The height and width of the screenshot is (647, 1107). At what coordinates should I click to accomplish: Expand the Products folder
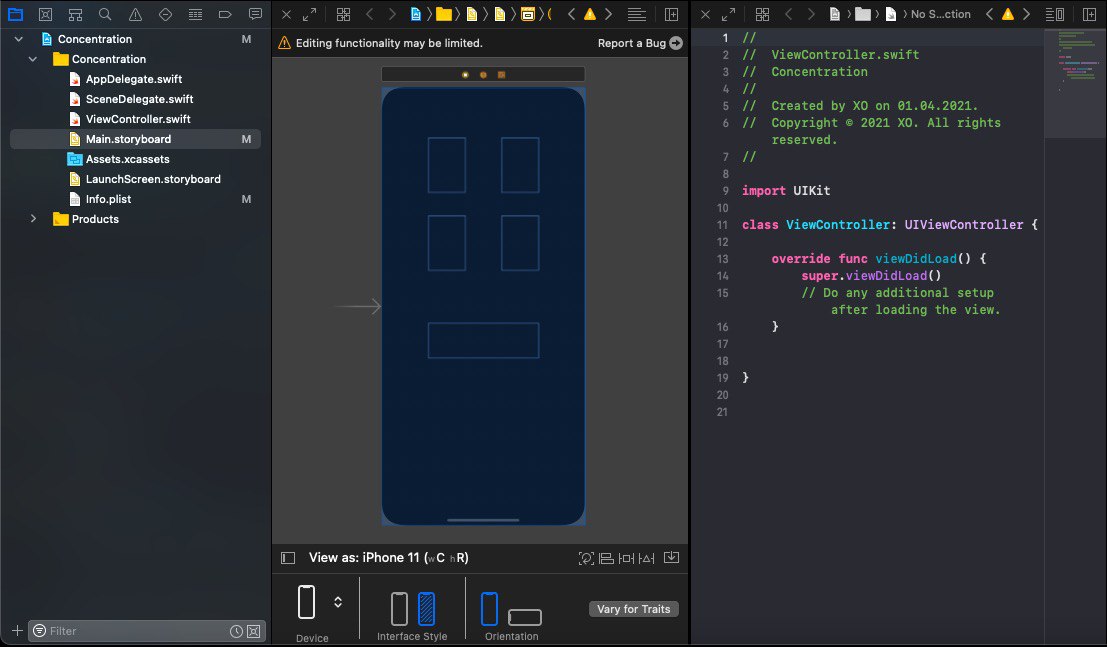[33, 219]
